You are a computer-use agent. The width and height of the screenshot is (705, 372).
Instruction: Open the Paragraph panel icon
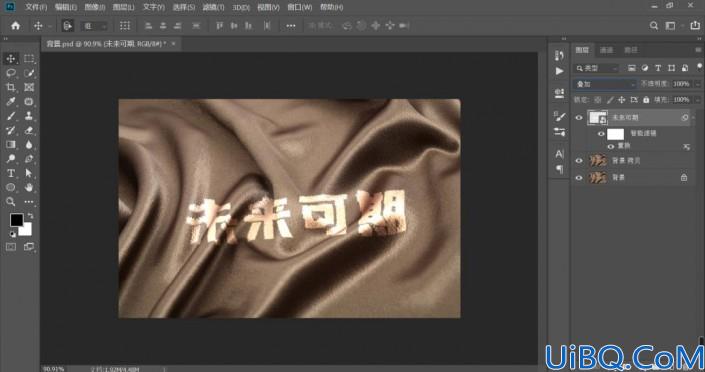(x=559, y=169)
